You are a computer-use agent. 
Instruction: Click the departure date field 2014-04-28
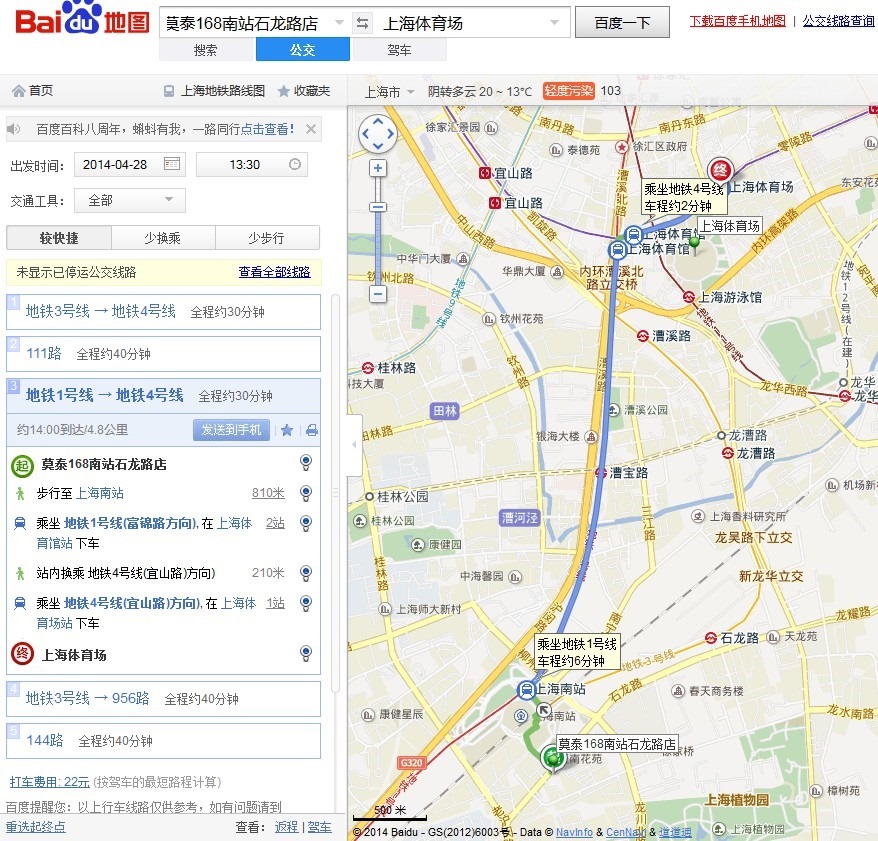click(130, 165)
